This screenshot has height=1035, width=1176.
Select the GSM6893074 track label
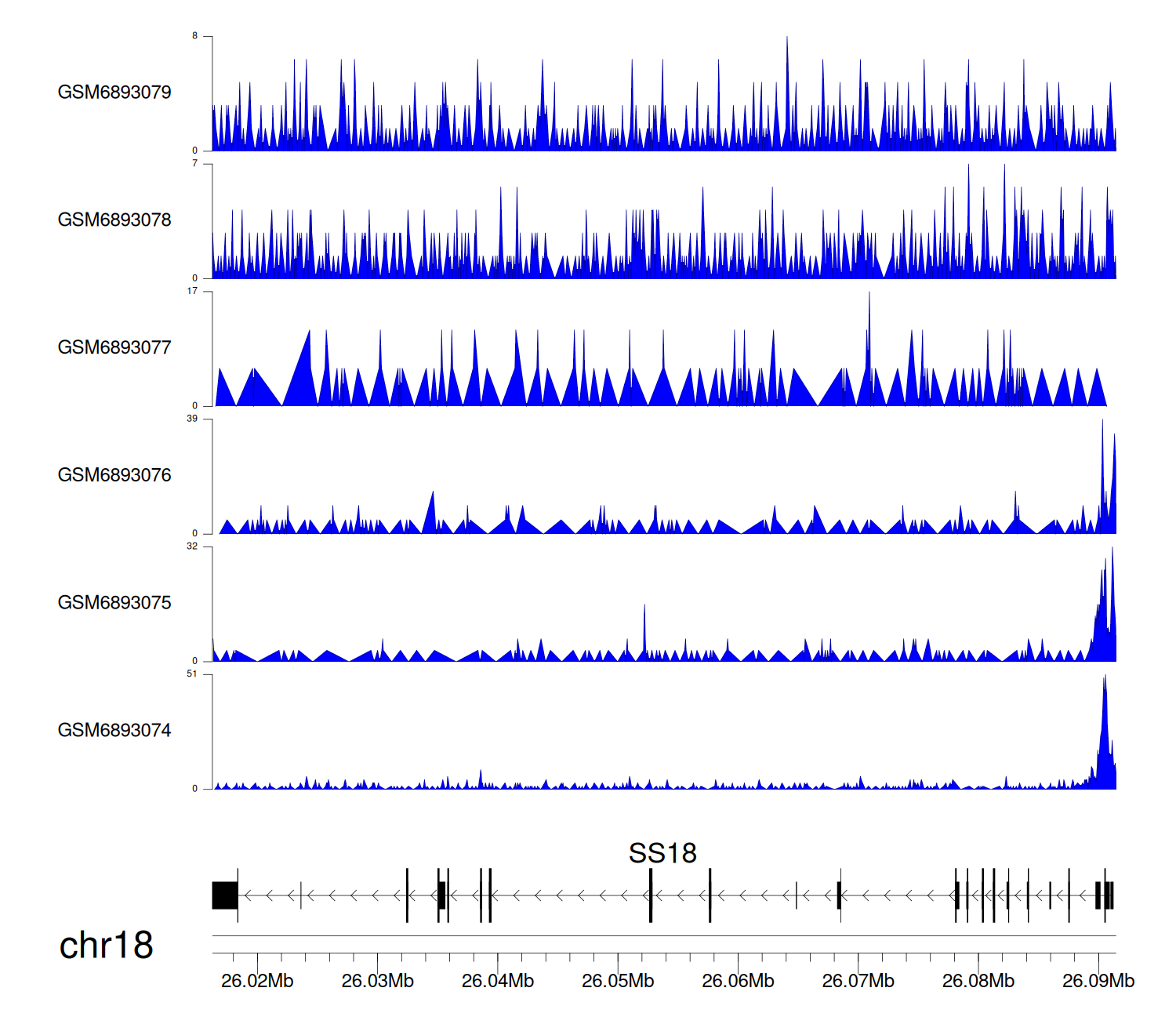[x=114, y=731]
